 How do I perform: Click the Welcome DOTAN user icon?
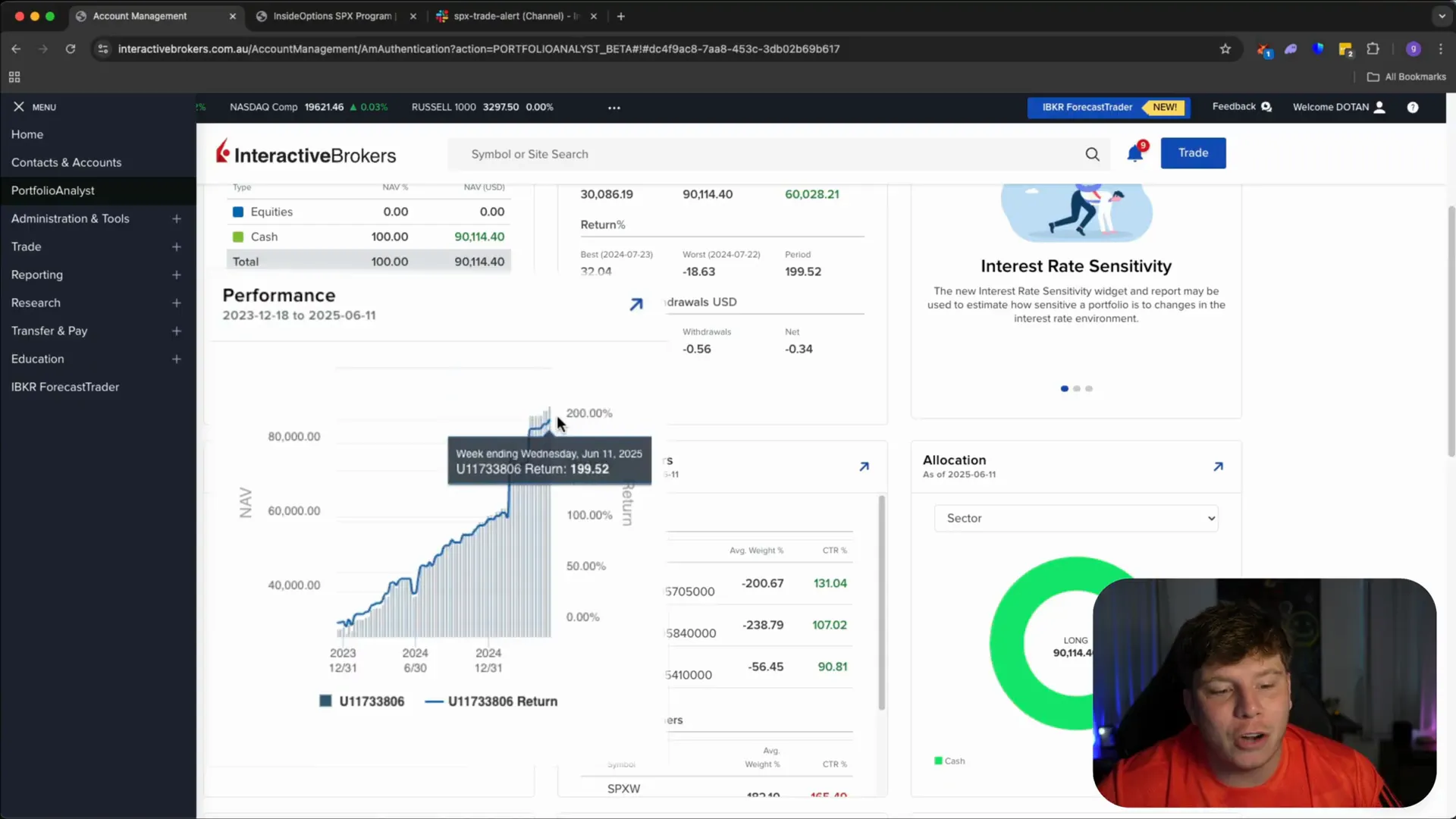pos(1379,107)
